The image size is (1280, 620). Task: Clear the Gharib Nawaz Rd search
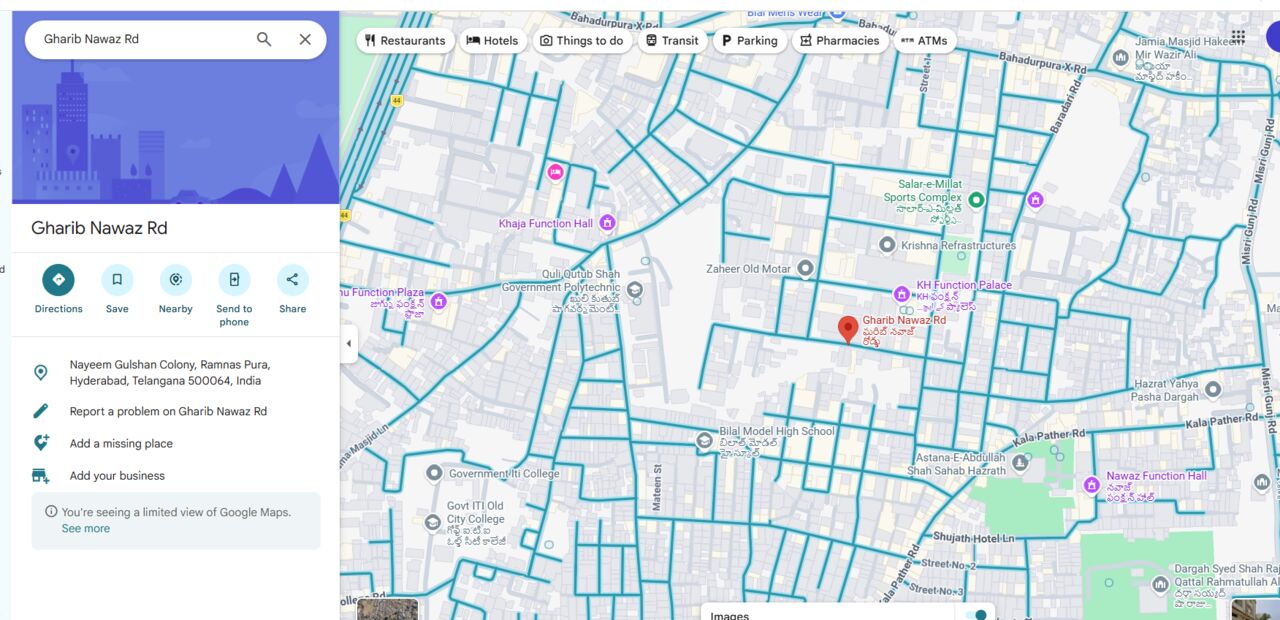(305, 39)
